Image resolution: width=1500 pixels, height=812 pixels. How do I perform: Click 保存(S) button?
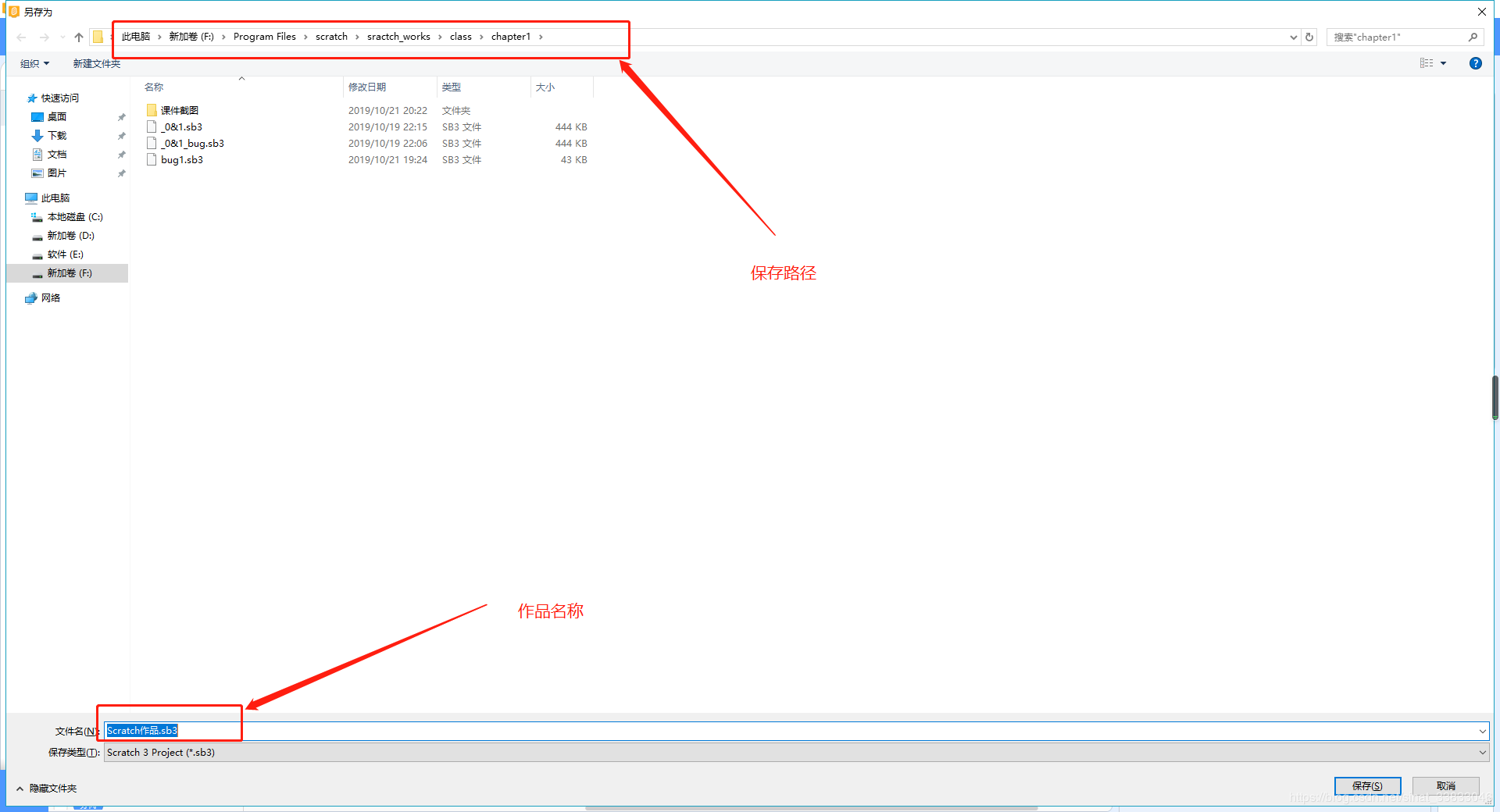coord(1367,786)
